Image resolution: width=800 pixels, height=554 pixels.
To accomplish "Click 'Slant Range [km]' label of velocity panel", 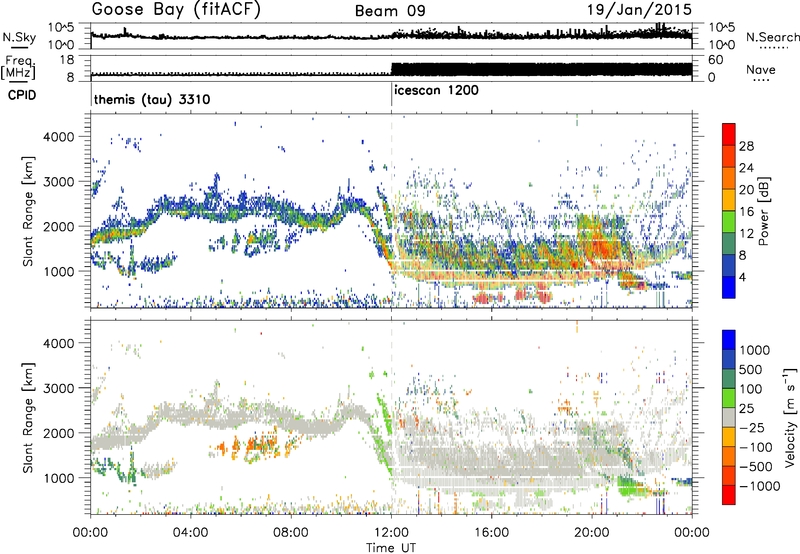I will 28,418.
